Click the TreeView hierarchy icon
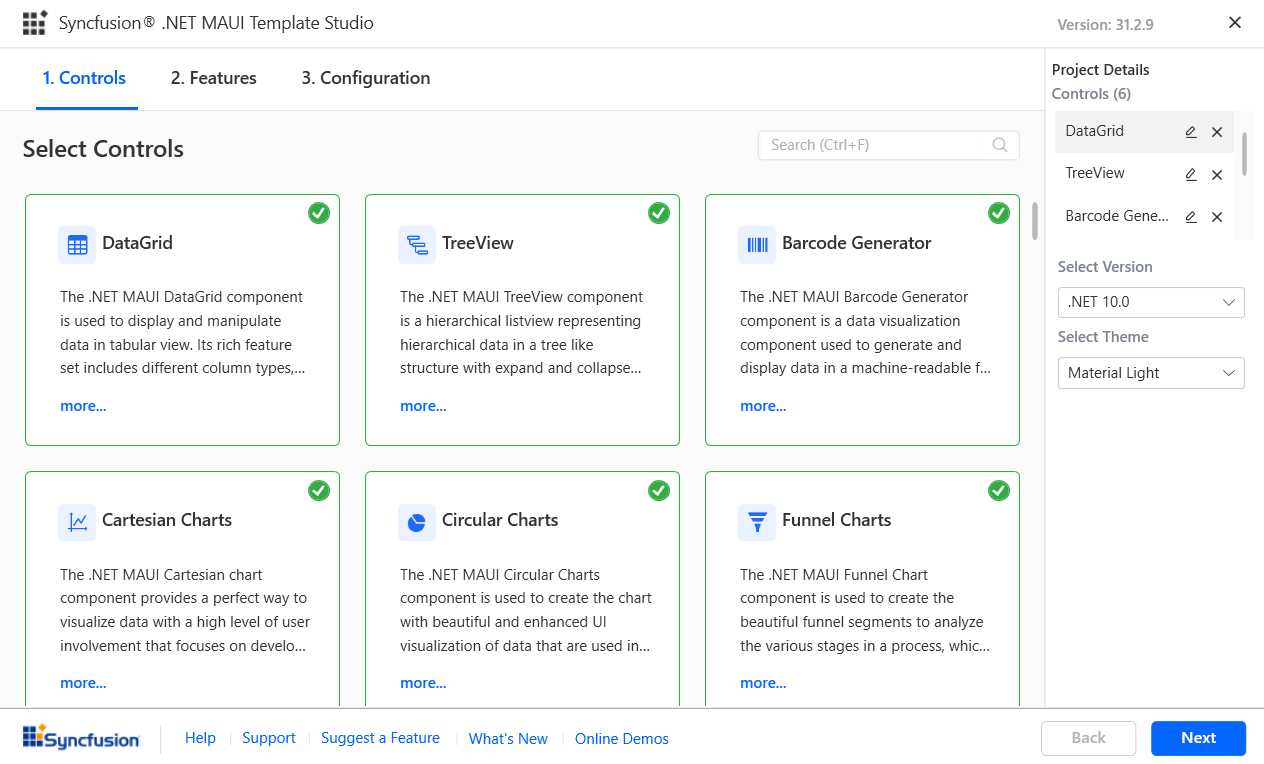This screenshot has width=1264, height=764. point(417,244)
